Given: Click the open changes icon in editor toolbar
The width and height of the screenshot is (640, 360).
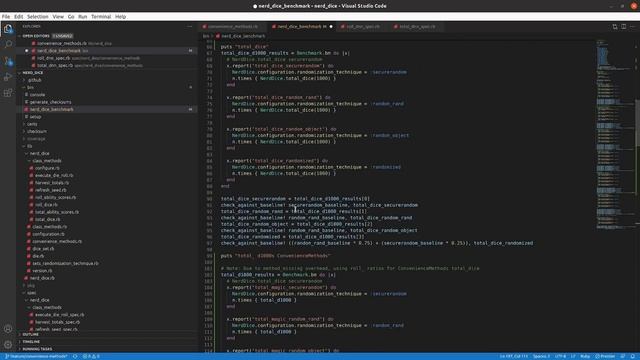Looking at the screenshot, I should (x=615, y=27).
